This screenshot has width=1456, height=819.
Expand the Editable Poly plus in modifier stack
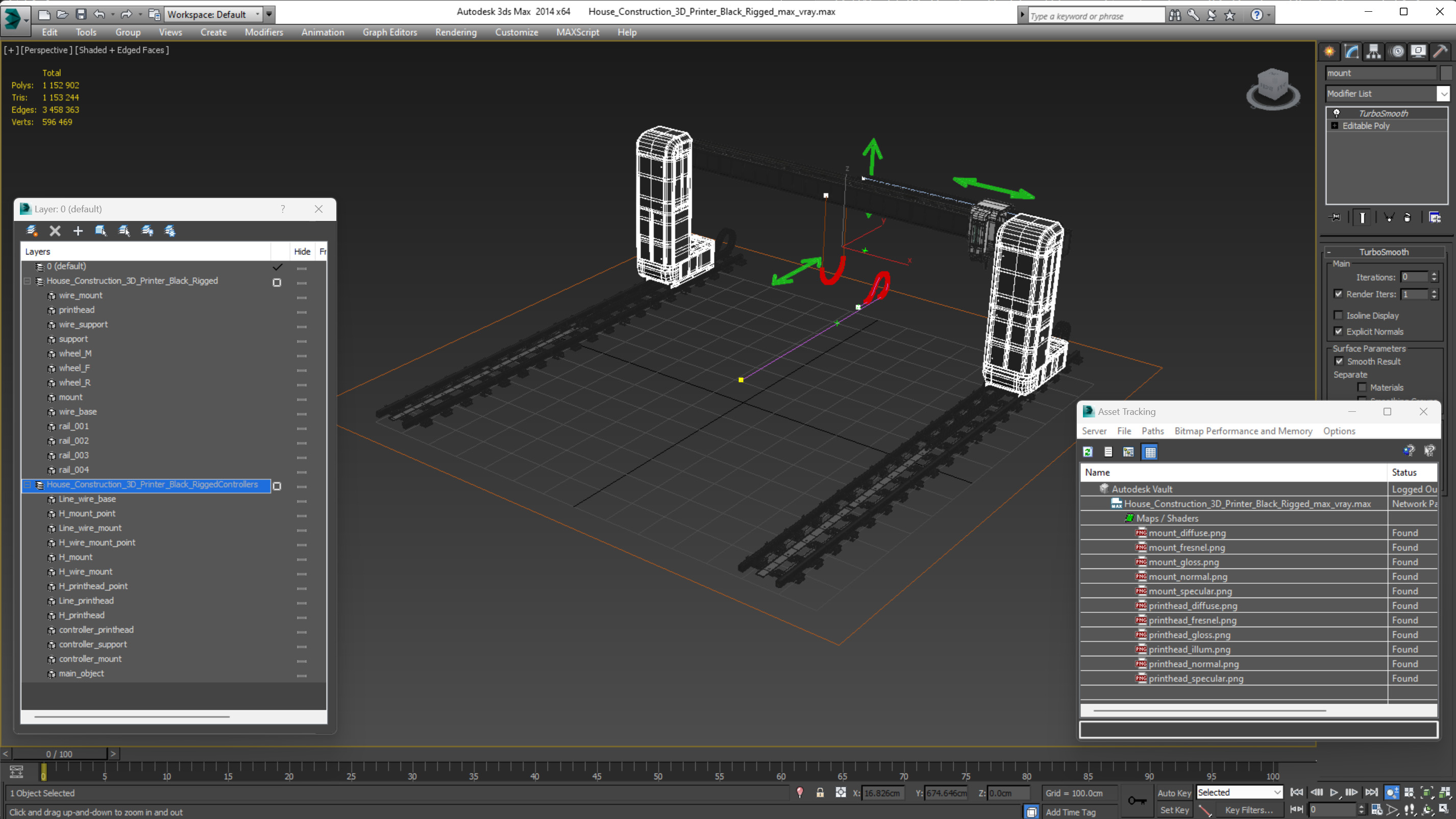coord(1335,126)
